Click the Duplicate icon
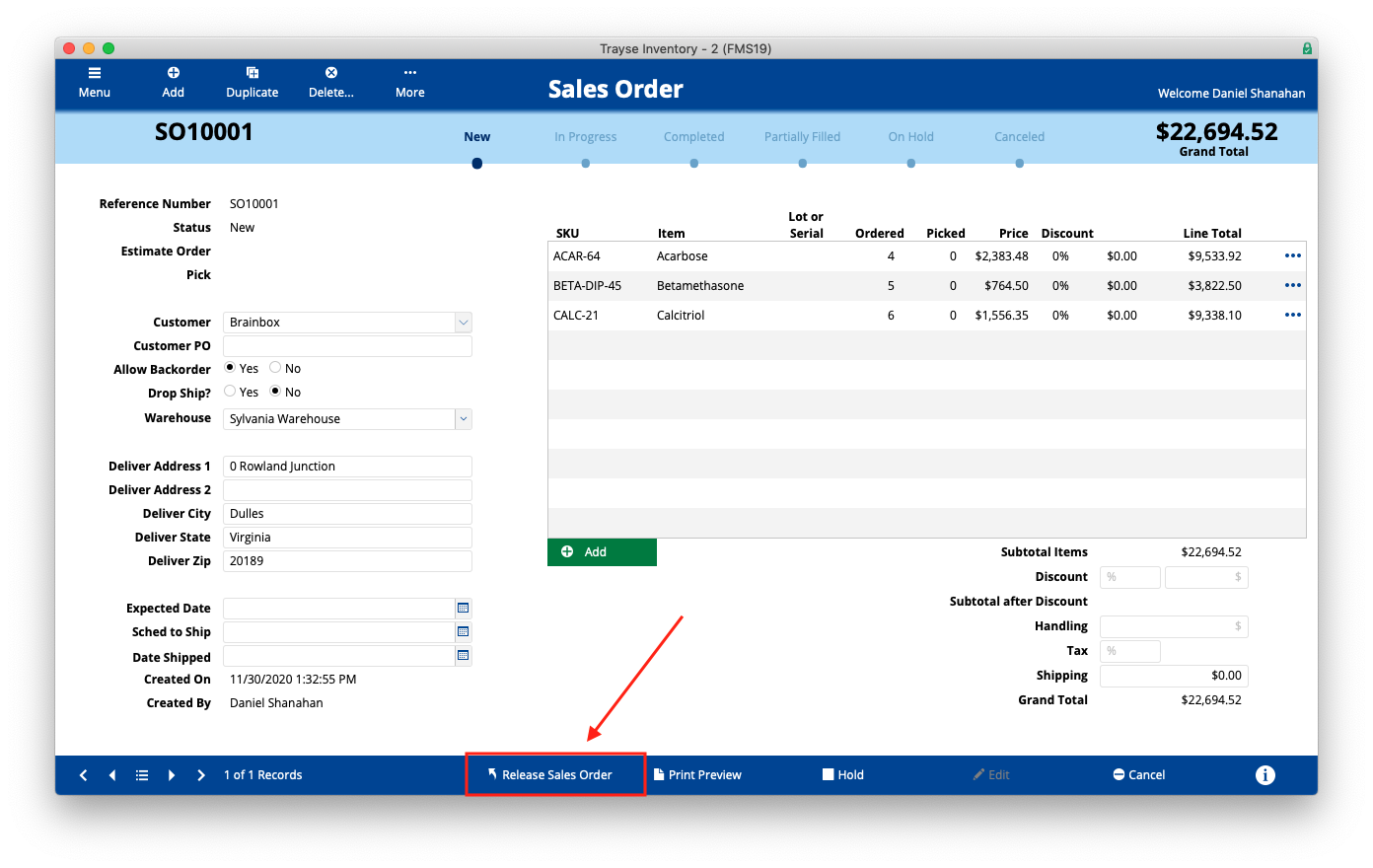Screen dimensions: 1373x868 pyautogui.click(x=253, y=73)
